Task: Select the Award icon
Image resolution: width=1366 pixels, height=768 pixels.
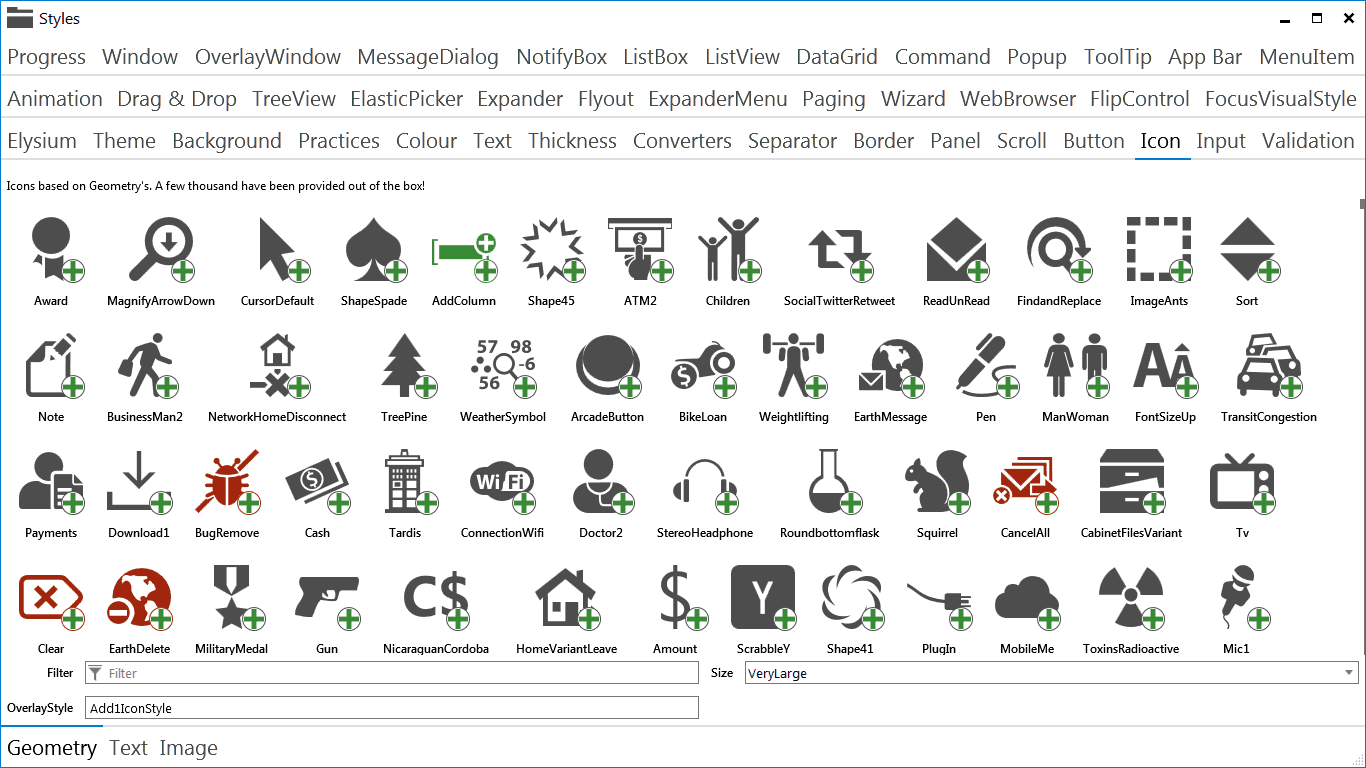Action: [52, 250]
